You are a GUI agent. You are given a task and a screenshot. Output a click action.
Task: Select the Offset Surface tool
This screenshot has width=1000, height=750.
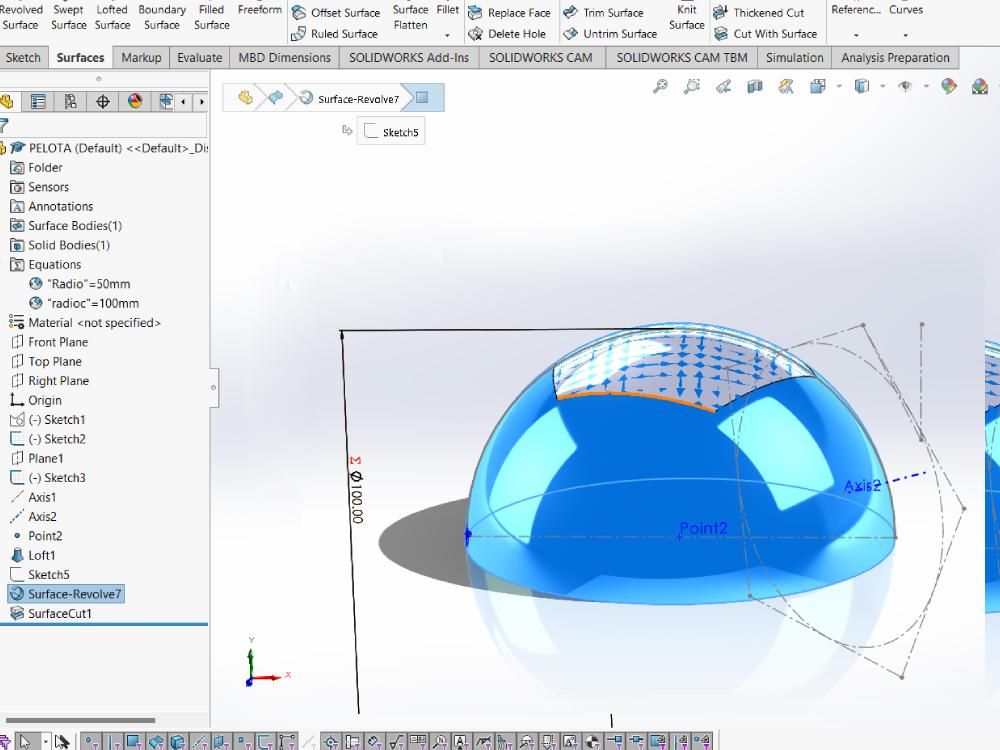(335, 13)
